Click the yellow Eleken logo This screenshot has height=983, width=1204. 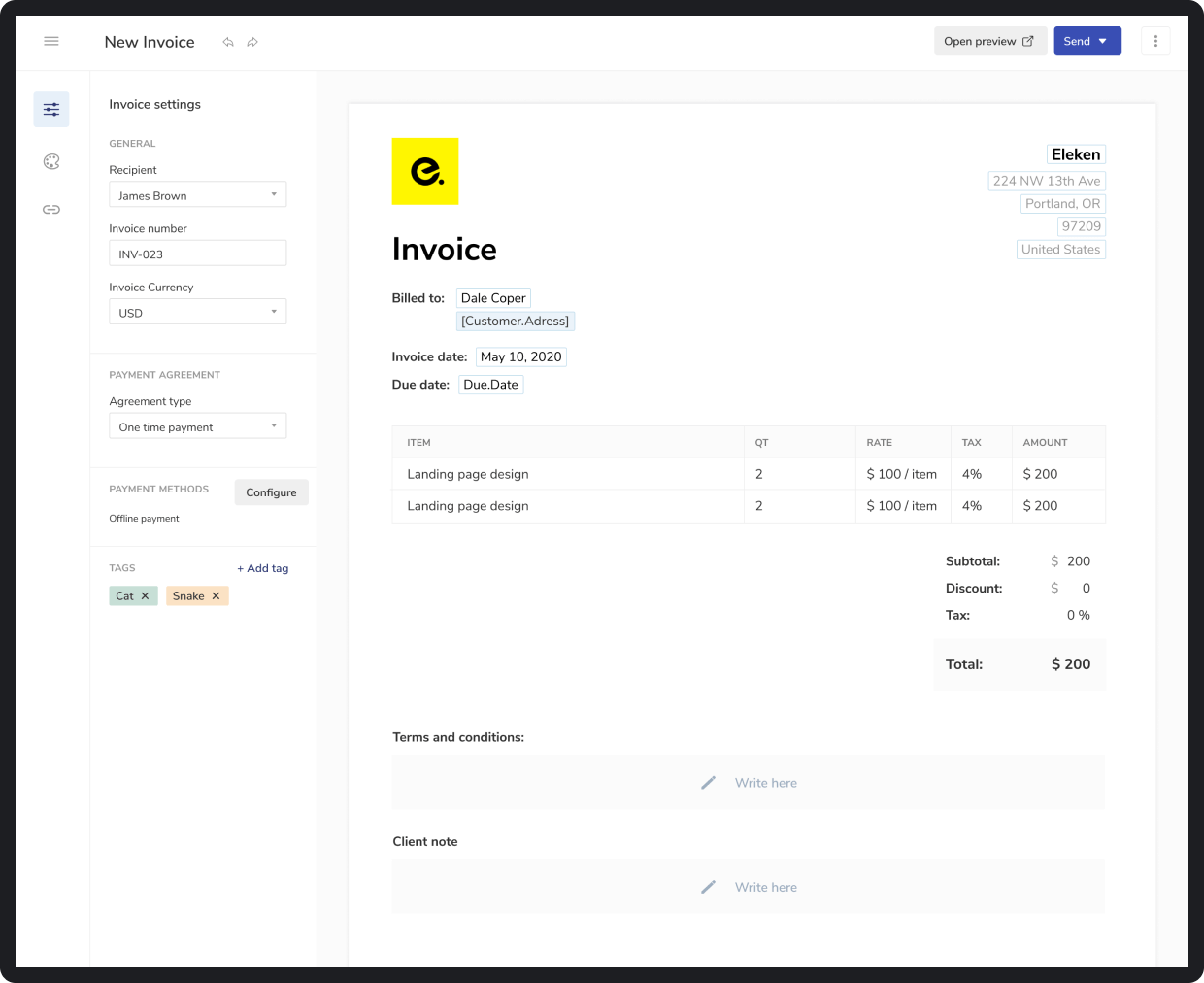[x=425, y=171]
